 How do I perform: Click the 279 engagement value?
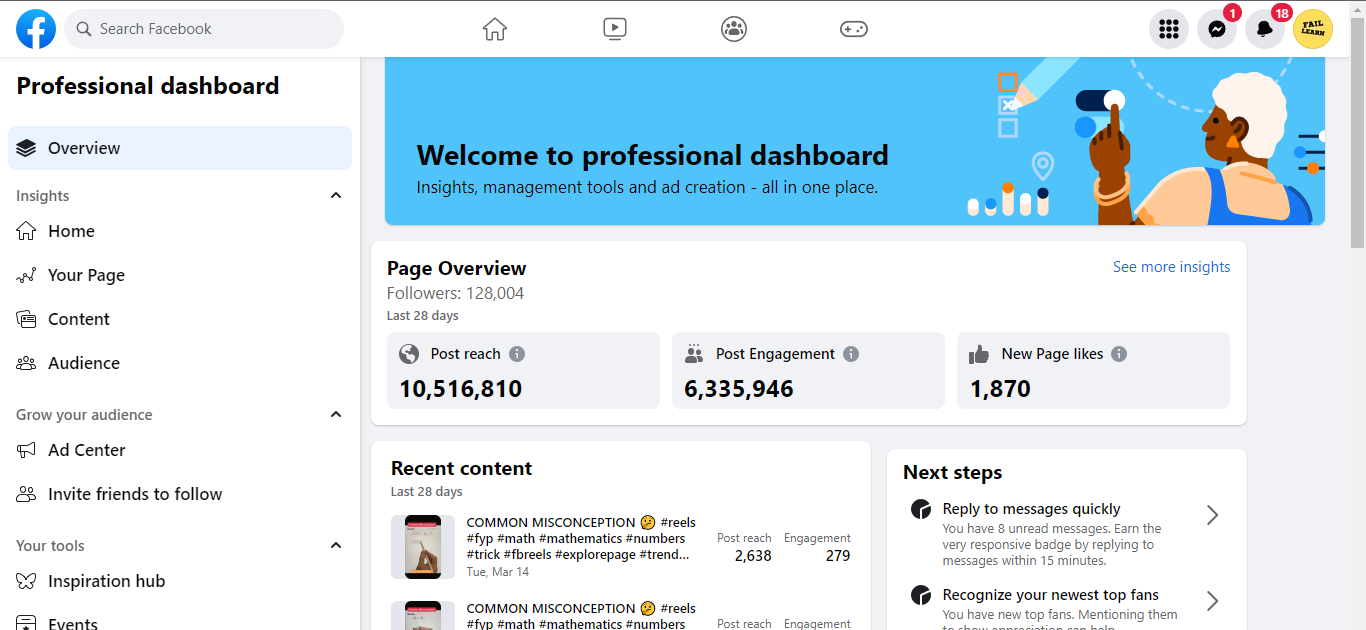click(x=838, y=556)
